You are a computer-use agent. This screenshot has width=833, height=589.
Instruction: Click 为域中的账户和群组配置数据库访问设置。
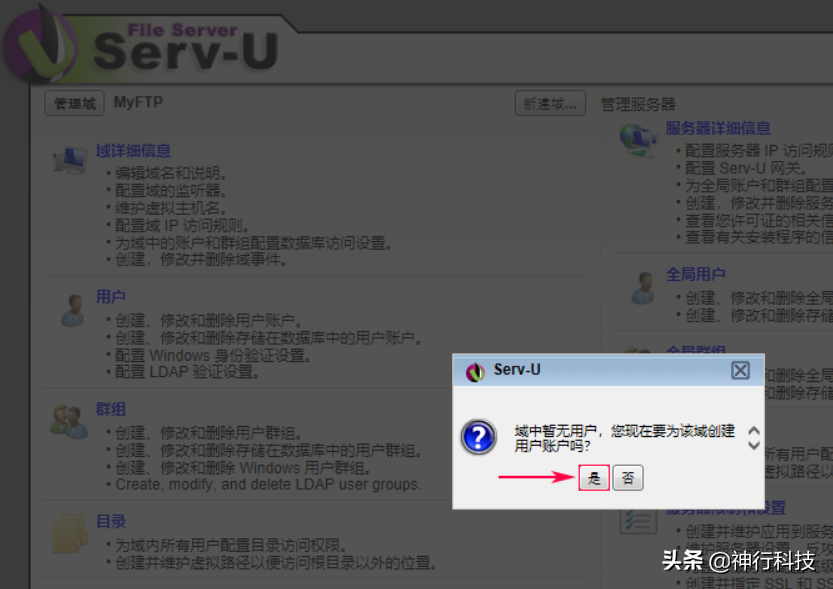254,243
